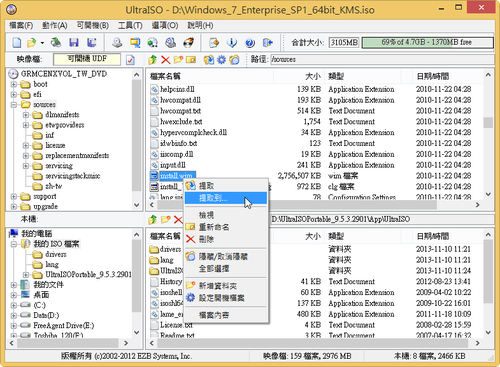Go up a folder in image pane
Screen dimensions: 500x367
[153, 60]
